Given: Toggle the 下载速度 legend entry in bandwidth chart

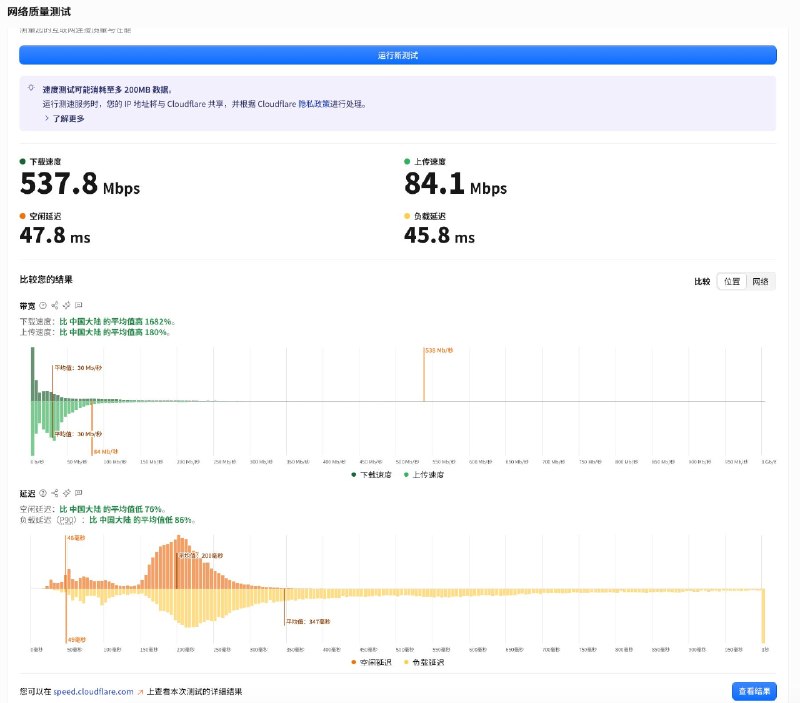Looking at the screenshot, I should (371, 475).
